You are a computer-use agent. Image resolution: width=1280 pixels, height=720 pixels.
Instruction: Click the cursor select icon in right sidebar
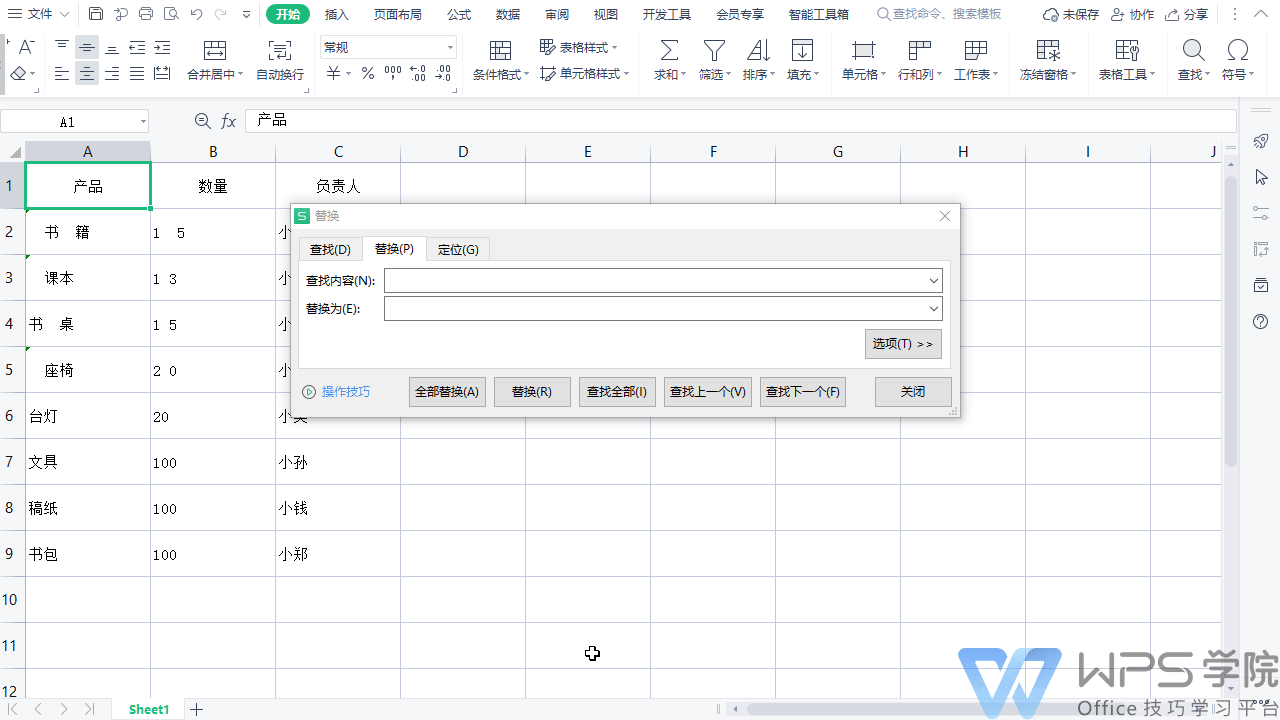click(x=1261, y=177)
